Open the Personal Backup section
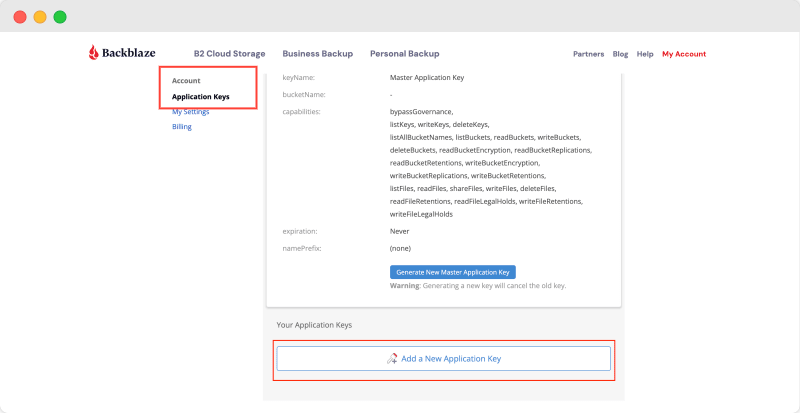The height and width of the screenshot is (413, 800). [404, 53]
